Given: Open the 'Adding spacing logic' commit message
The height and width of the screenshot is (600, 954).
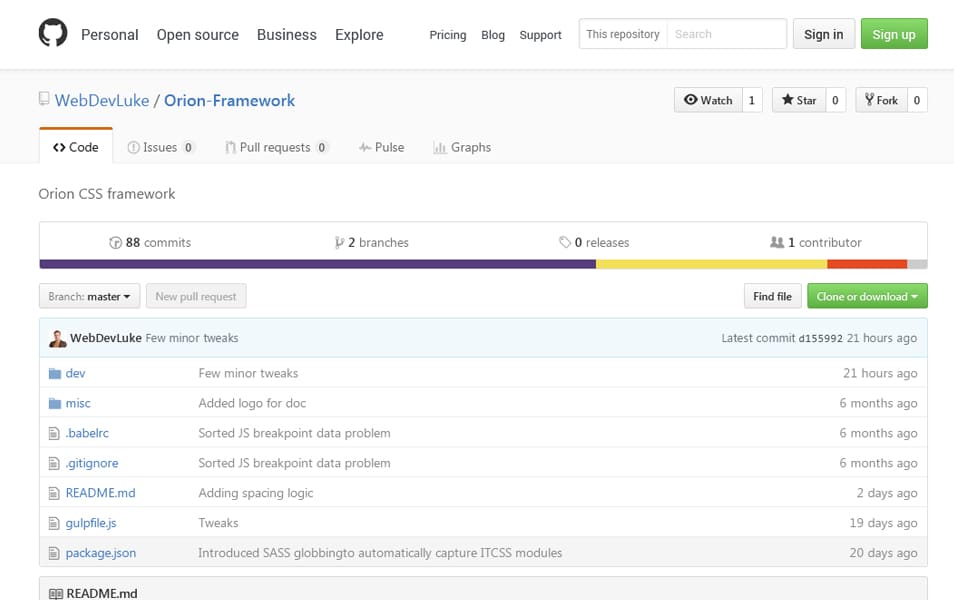Looking at the screenshot, I should tap(256, 493).
